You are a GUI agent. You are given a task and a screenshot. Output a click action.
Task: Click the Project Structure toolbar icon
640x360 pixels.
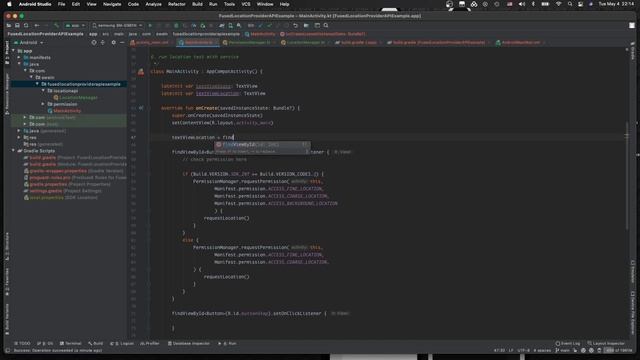pyautogui.click(x=317, y=25)
